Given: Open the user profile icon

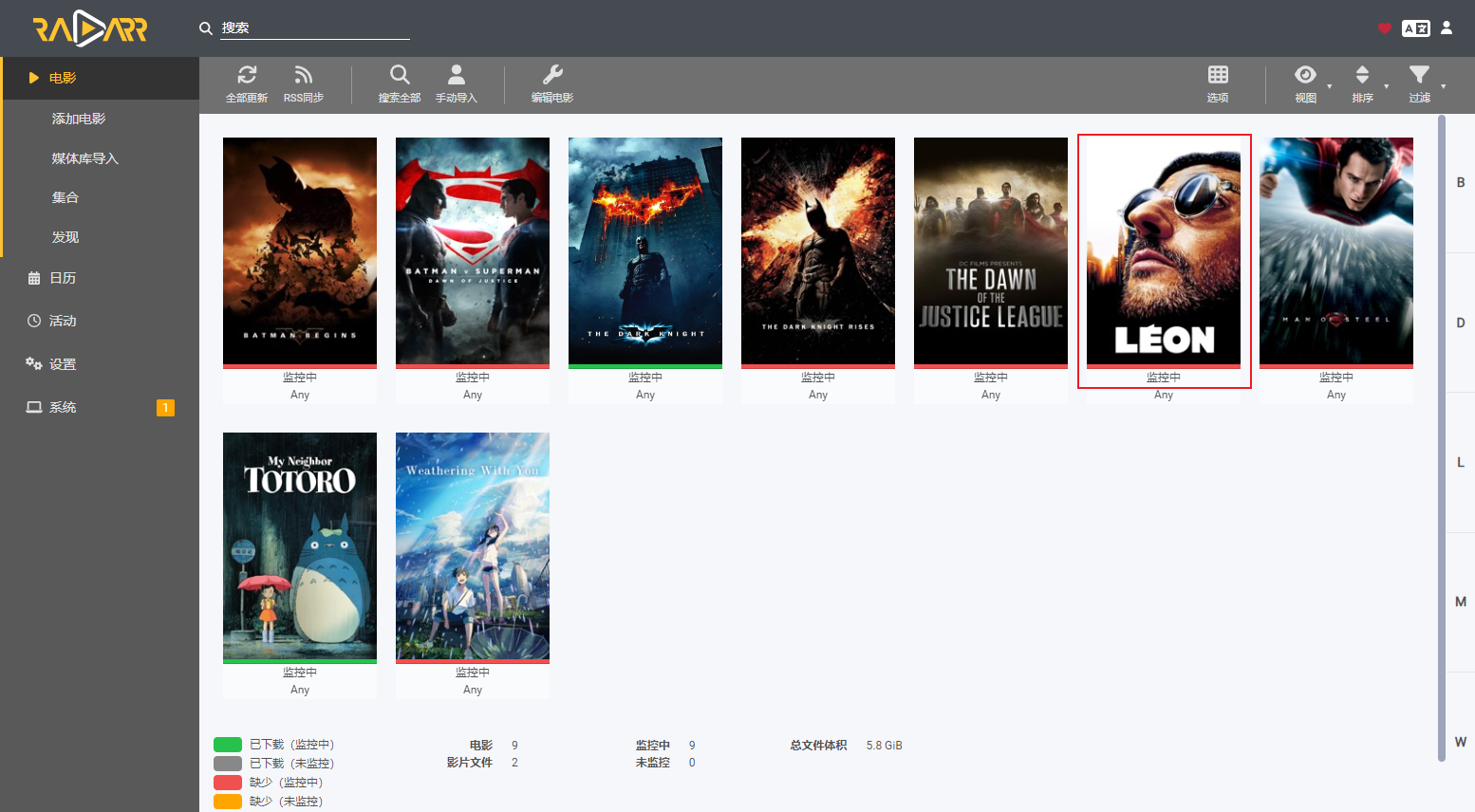Looking at the screenshot, I should coord(1447,28).
